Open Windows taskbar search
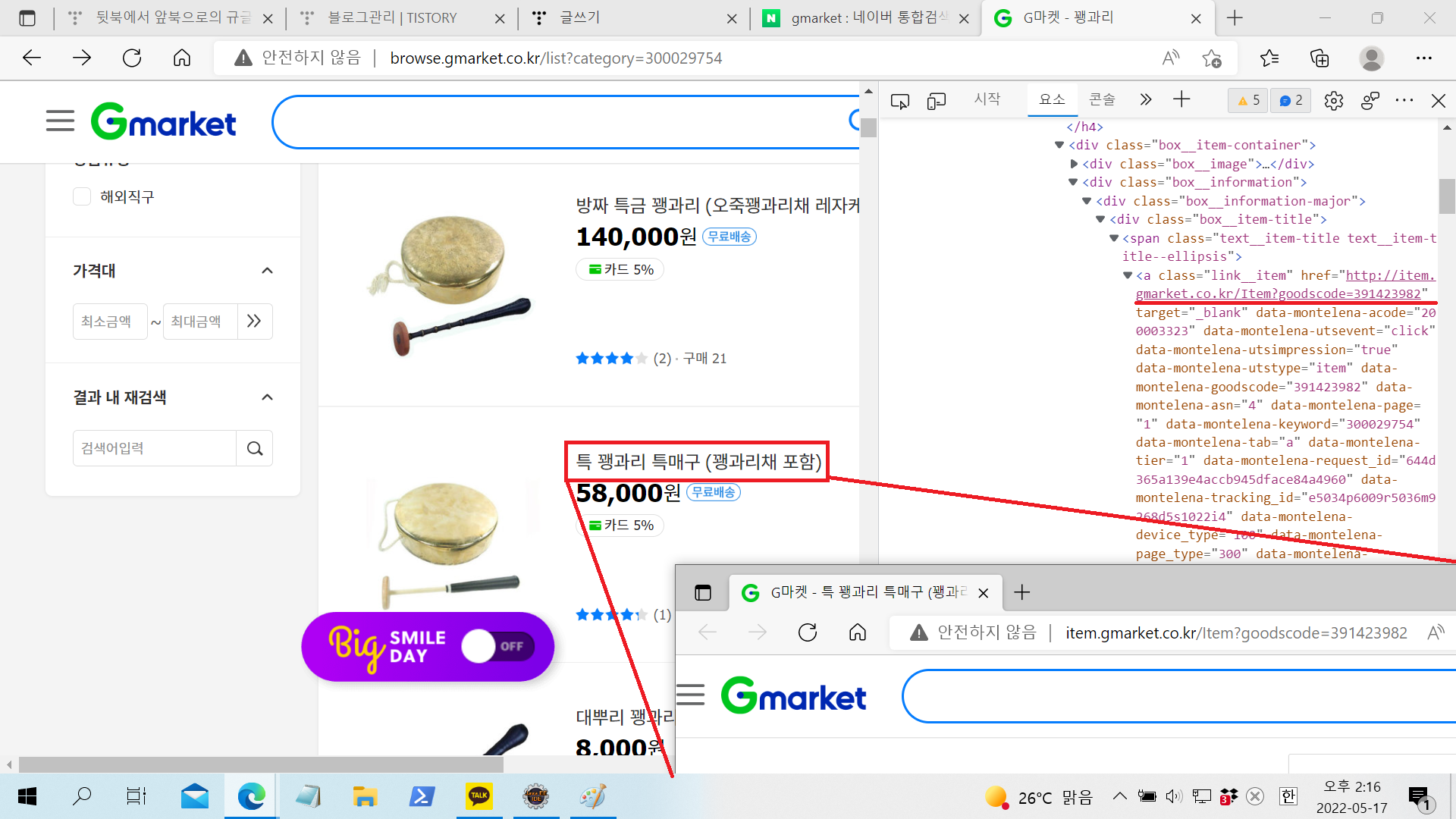1456x819 pixels. [81, 796]
